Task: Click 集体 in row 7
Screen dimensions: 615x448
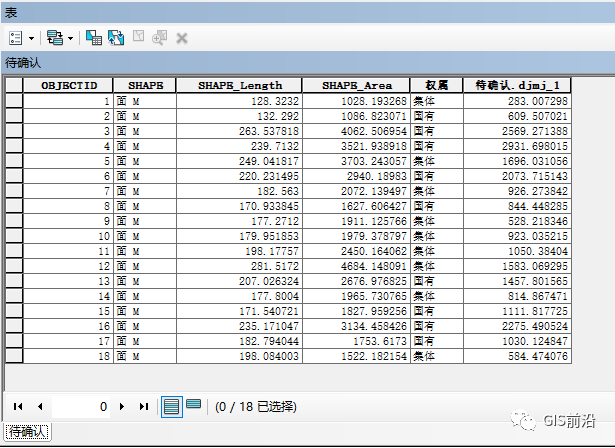Action: (x=424, y=191)
